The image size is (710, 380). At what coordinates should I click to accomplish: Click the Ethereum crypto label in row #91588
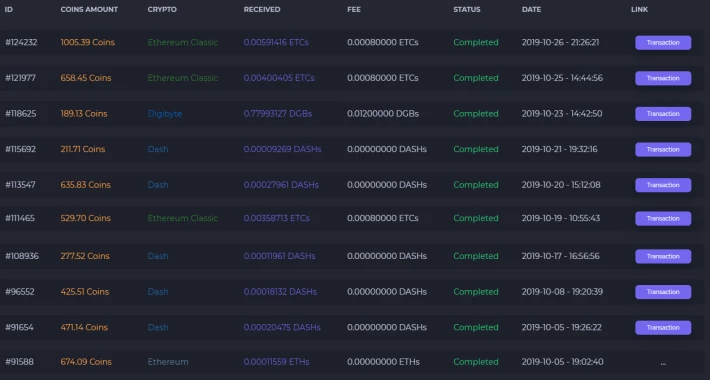click(x=168, y=362)
